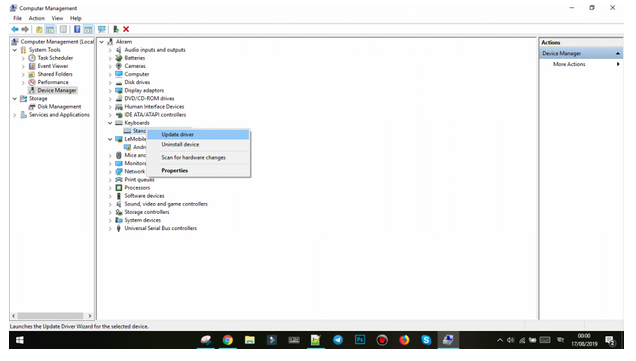Click the red X Uninstall device icon
Image resolution: width=636 pixels, height=361 pixels.
(x=126, y=29)
